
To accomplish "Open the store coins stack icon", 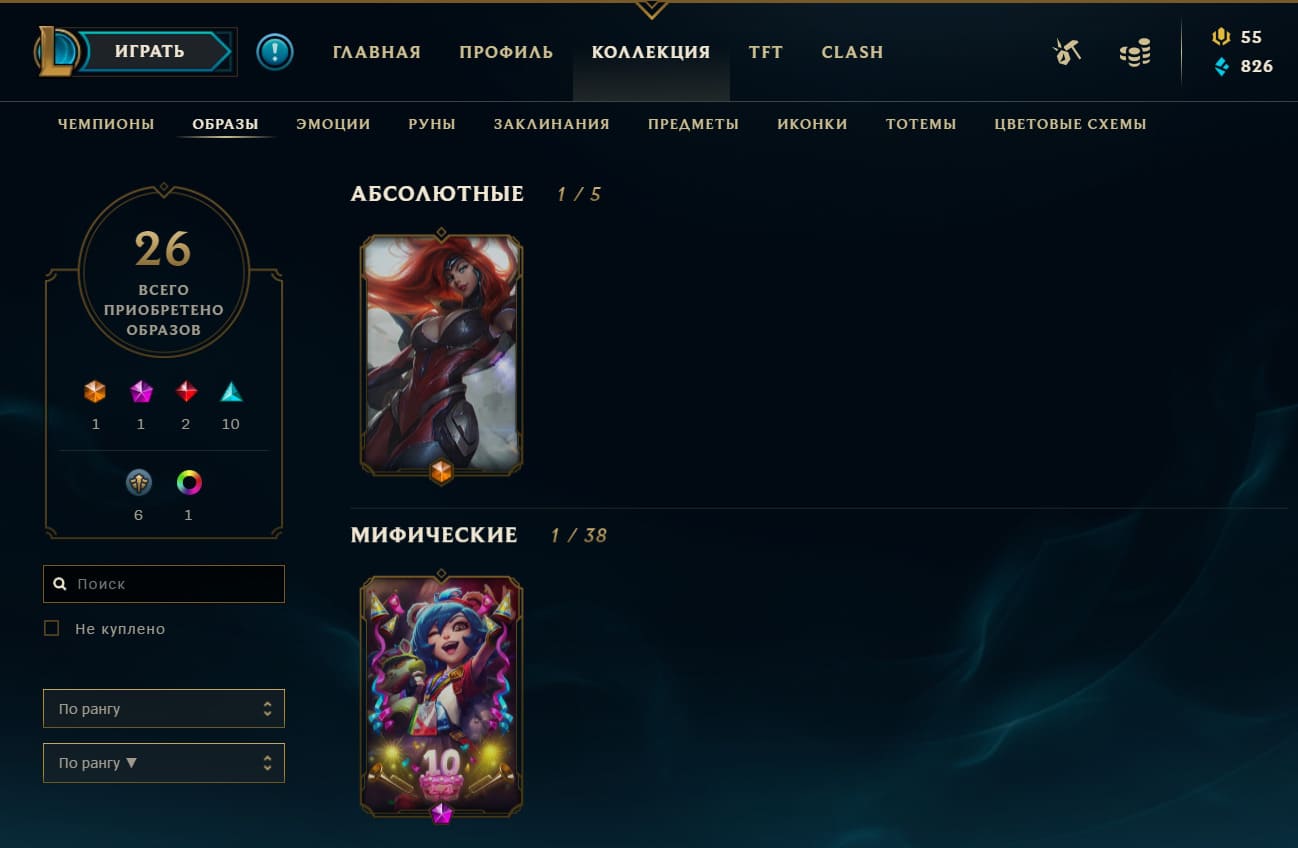I will 1135,53.
